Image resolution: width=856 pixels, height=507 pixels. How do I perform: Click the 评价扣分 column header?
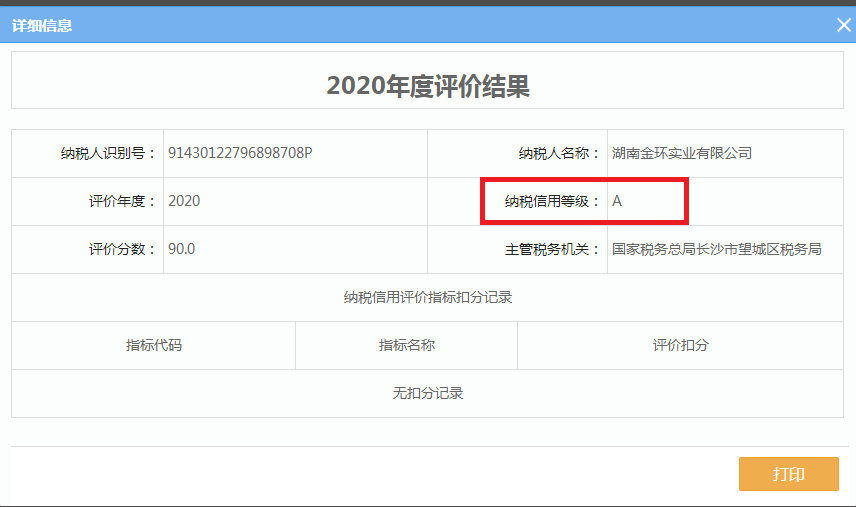click(x=680, y=345)
